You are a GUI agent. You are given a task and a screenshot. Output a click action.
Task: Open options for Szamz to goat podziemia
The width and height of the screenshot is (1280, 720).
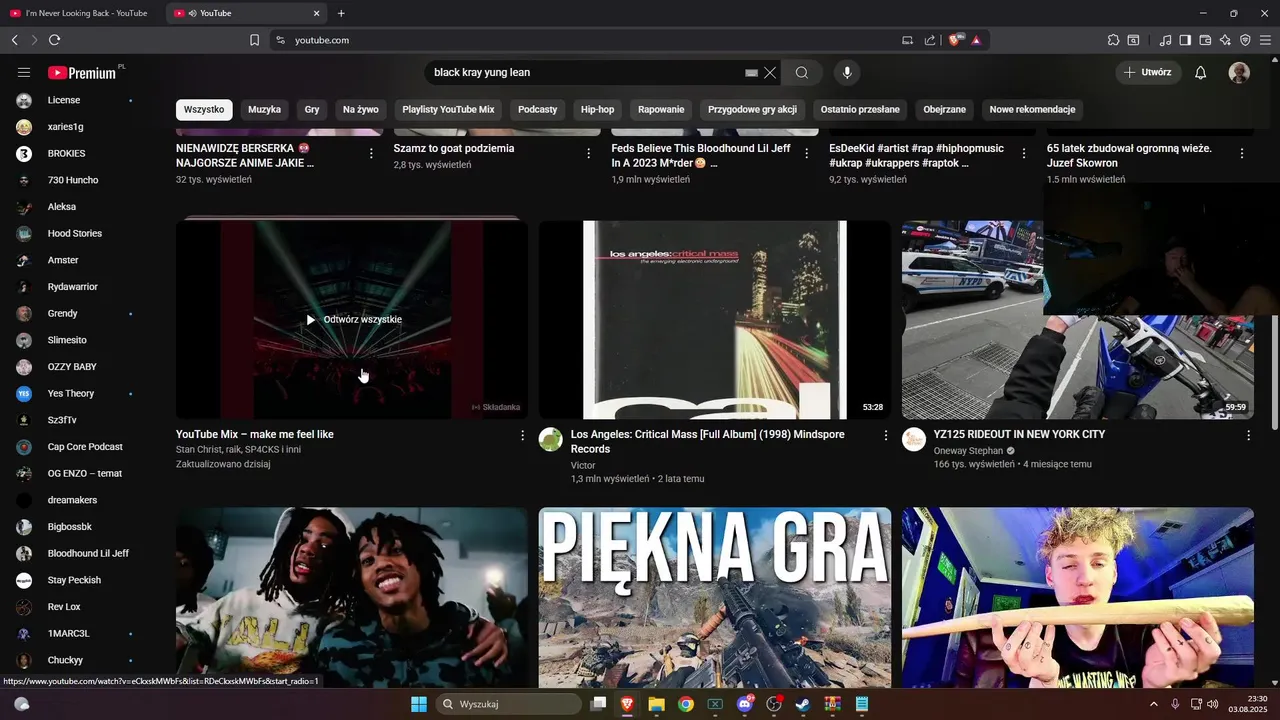coord(589,154)
